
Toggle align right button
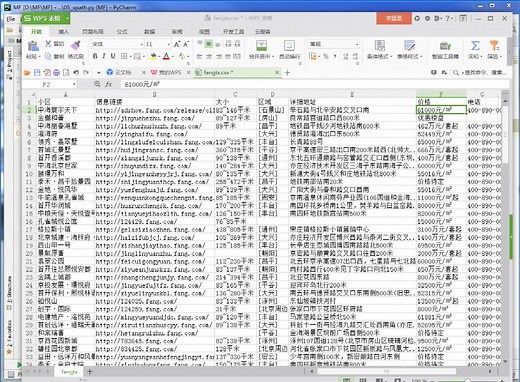(x=218, y=56)
